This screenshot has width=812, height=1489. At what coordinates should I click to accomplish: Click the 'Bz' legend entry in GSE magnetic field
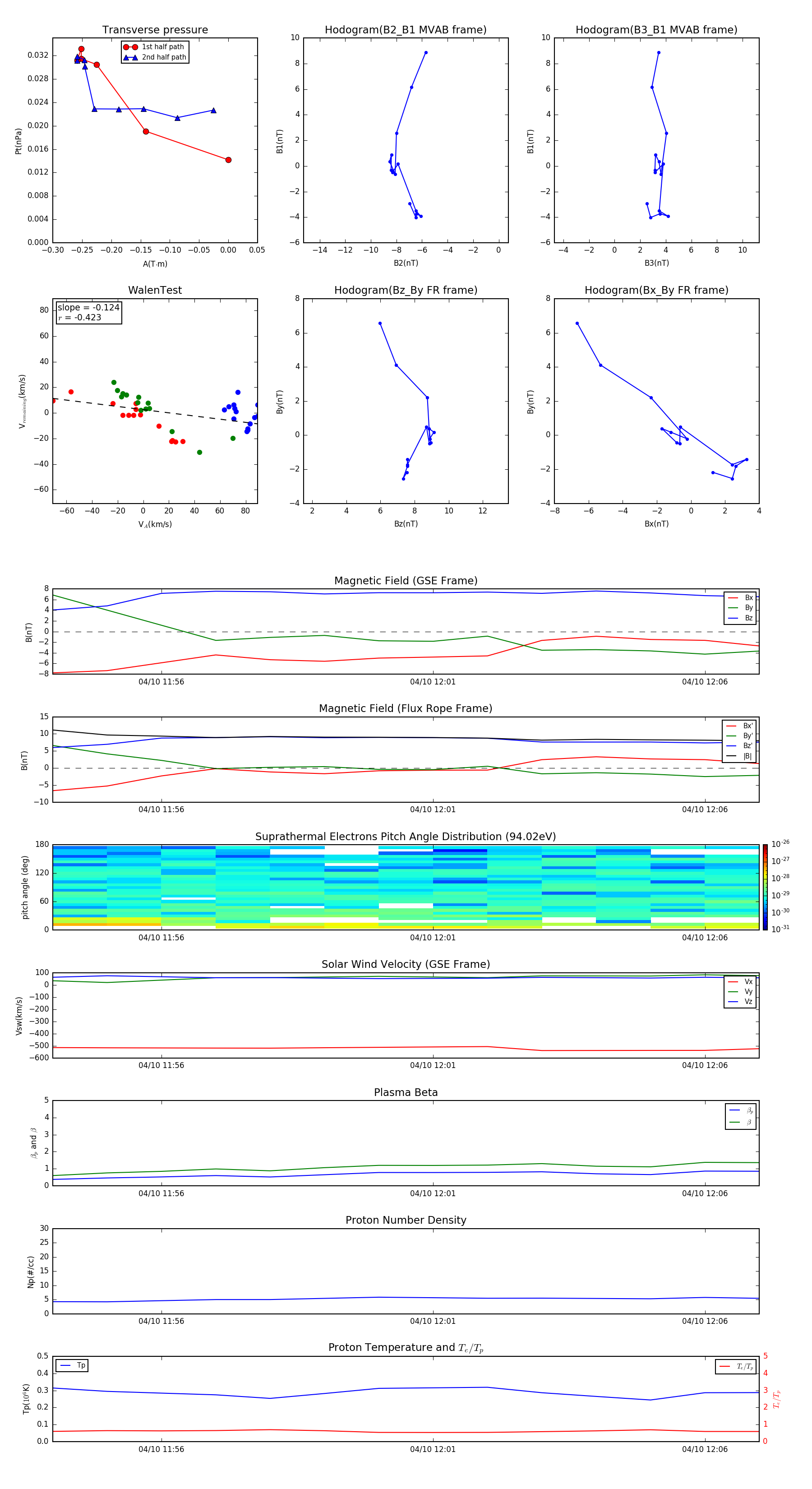(740, 618)
